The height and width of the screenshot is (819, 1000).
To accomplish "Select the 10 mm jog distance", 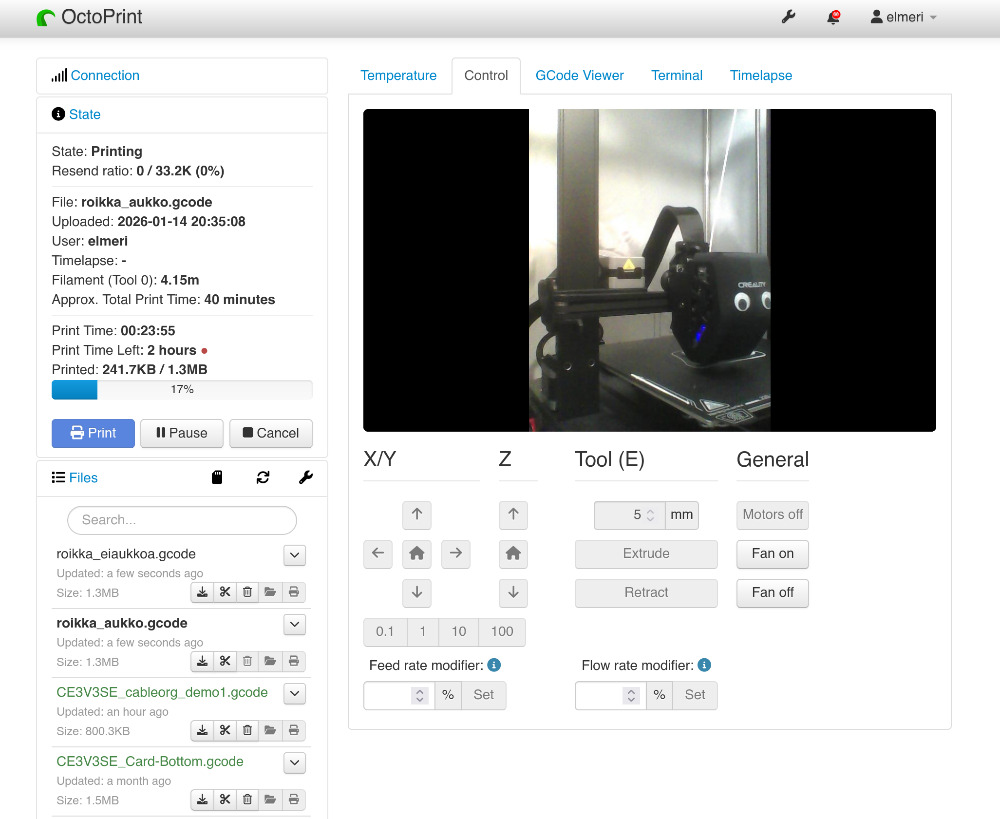I will tap(459, 631).
